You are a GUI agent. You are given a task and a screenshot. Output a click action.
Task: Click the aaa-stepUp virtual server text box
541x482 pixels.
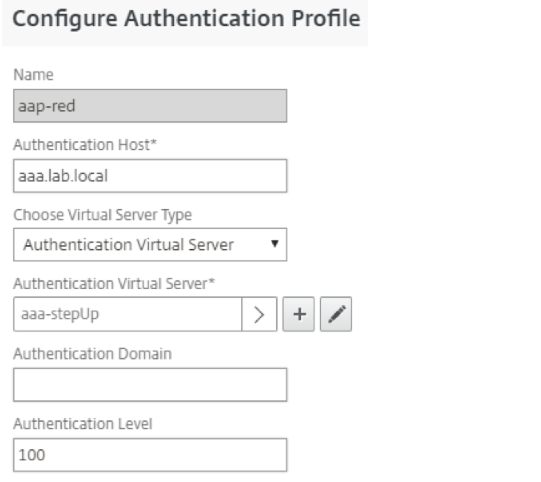pyautogui.click(x=128, y=314)
